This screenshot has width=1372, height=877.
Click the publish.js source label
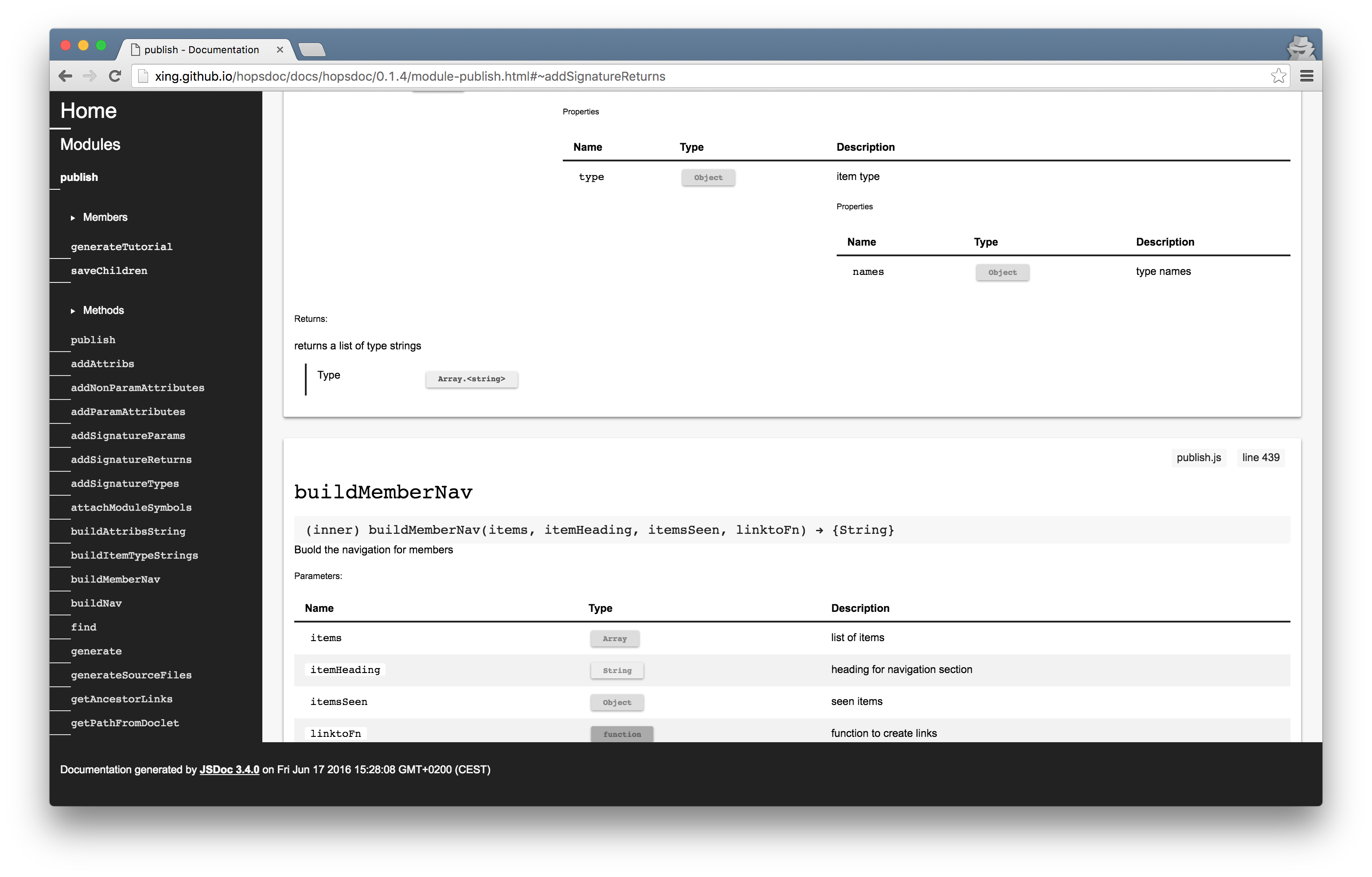(x=1198, y=457)
